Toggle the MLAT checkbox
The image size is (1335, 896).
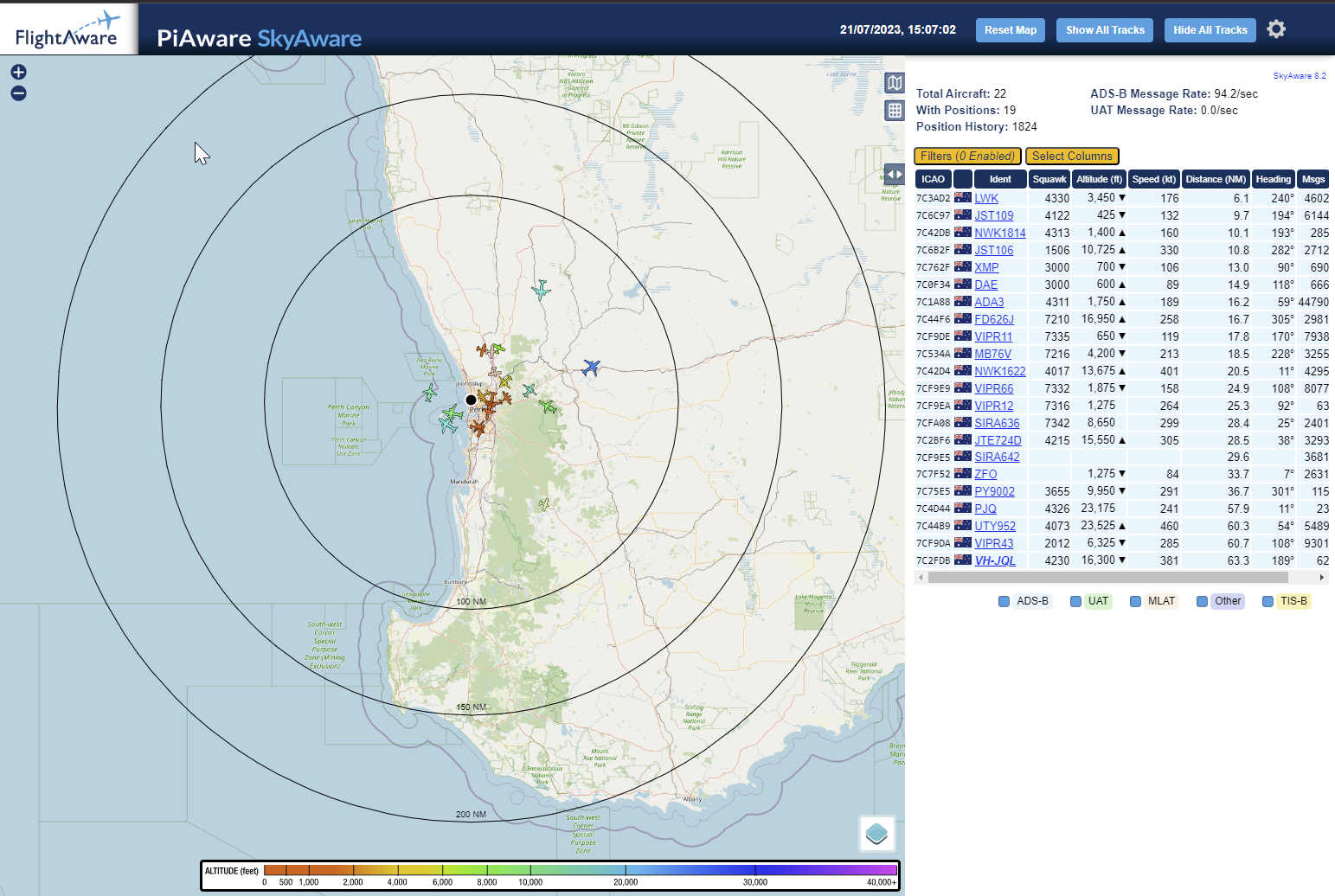click(x=1135, y=600)
